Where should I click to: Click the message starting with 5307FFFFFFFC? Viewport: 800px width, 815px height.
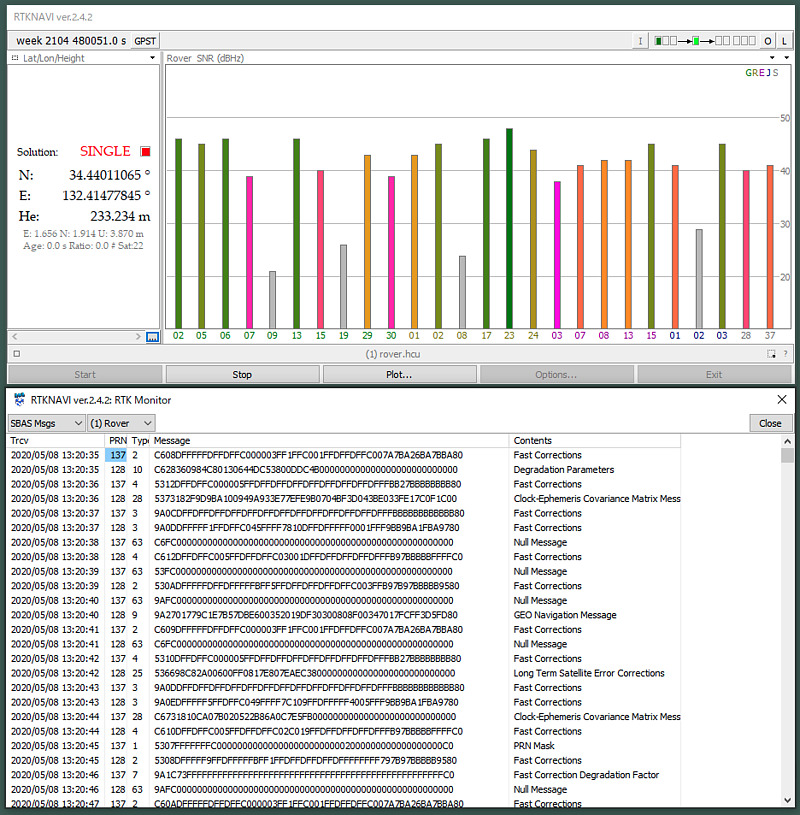pyautogui.click(x=304, y=746)
